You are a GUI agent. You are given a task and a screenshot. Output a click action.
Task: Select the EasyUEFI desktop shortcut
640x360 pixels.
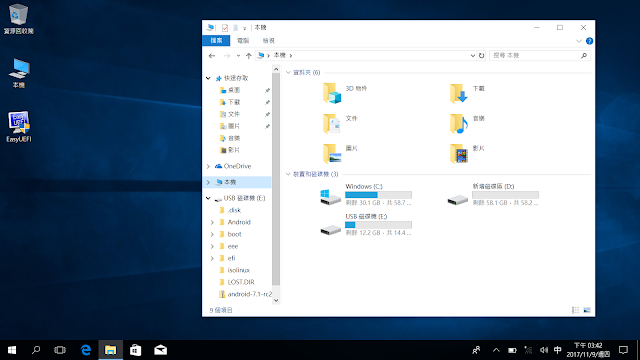(19, 127)
